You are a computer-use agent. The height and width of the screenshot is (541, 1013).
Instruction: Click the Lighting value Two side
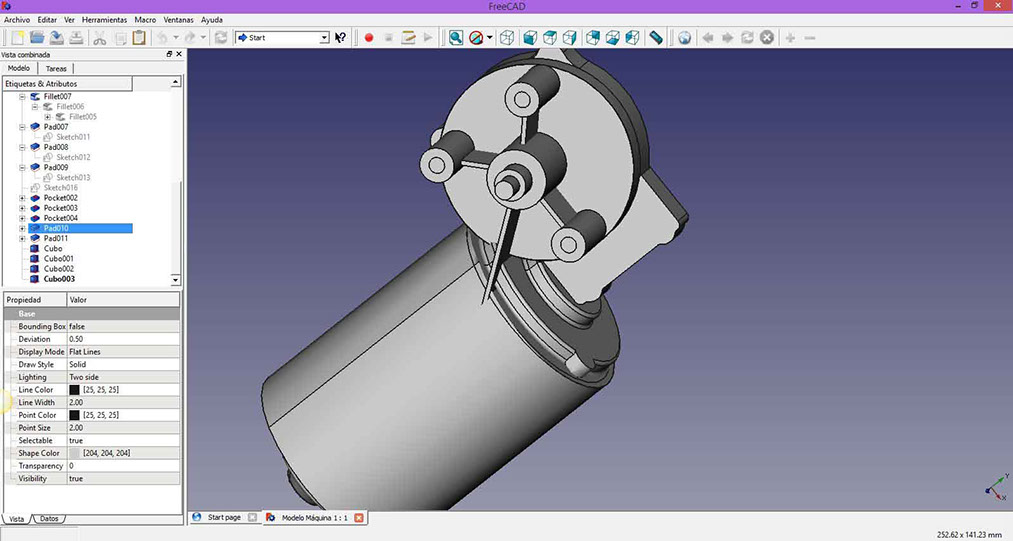point(123,377)
